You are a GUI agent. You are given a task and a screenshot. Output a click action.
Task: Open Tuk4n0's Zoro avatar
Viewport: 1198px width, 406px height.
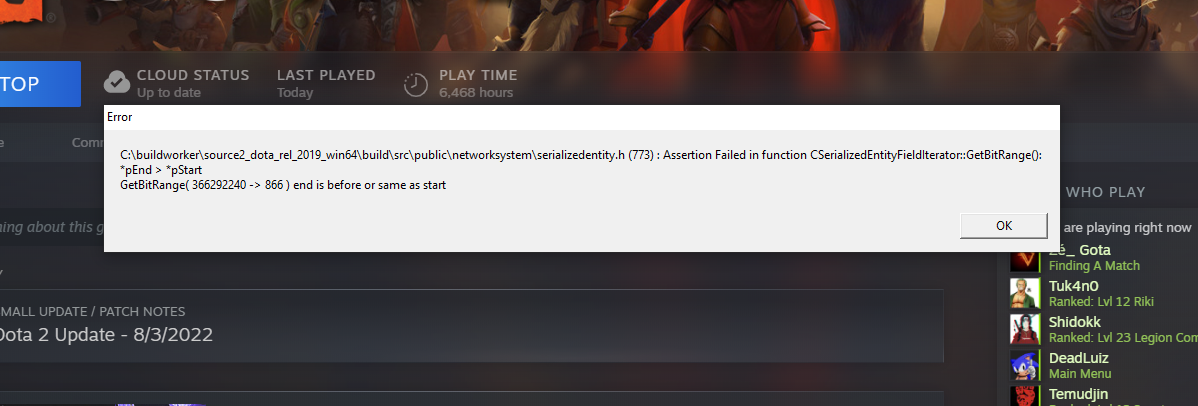pos(1025,293)
